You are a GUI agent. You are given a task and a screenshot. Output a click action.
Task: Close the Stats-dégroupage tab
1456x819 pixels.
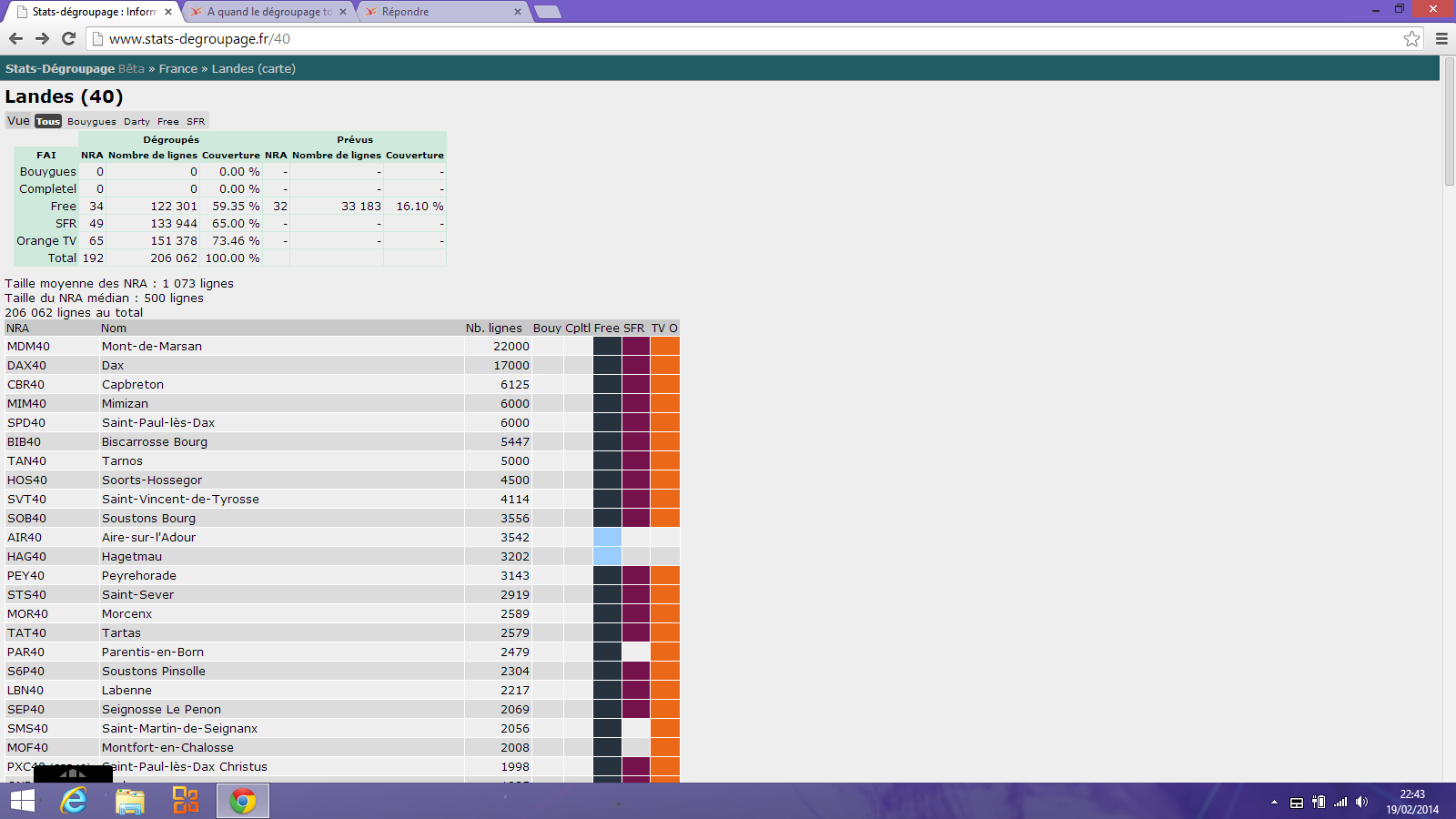pos(168,12)
